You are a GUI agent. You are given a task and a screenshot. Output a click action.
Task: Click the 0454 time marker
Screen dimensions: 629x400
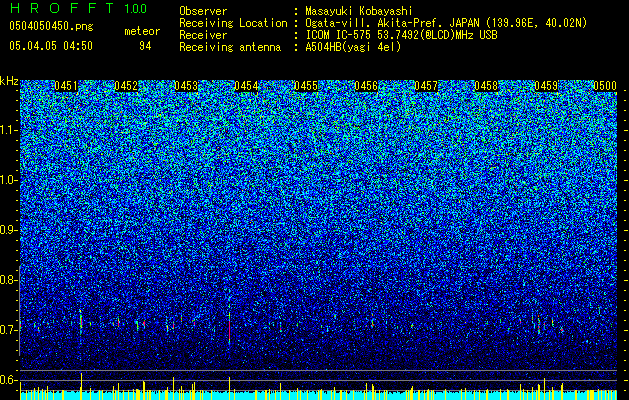246,86
